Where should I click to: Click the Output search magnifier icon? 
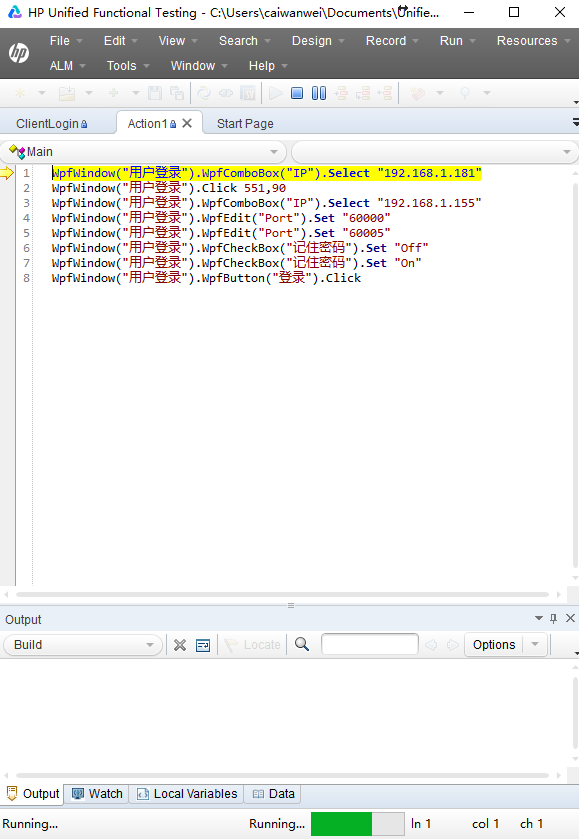[302, 644]
